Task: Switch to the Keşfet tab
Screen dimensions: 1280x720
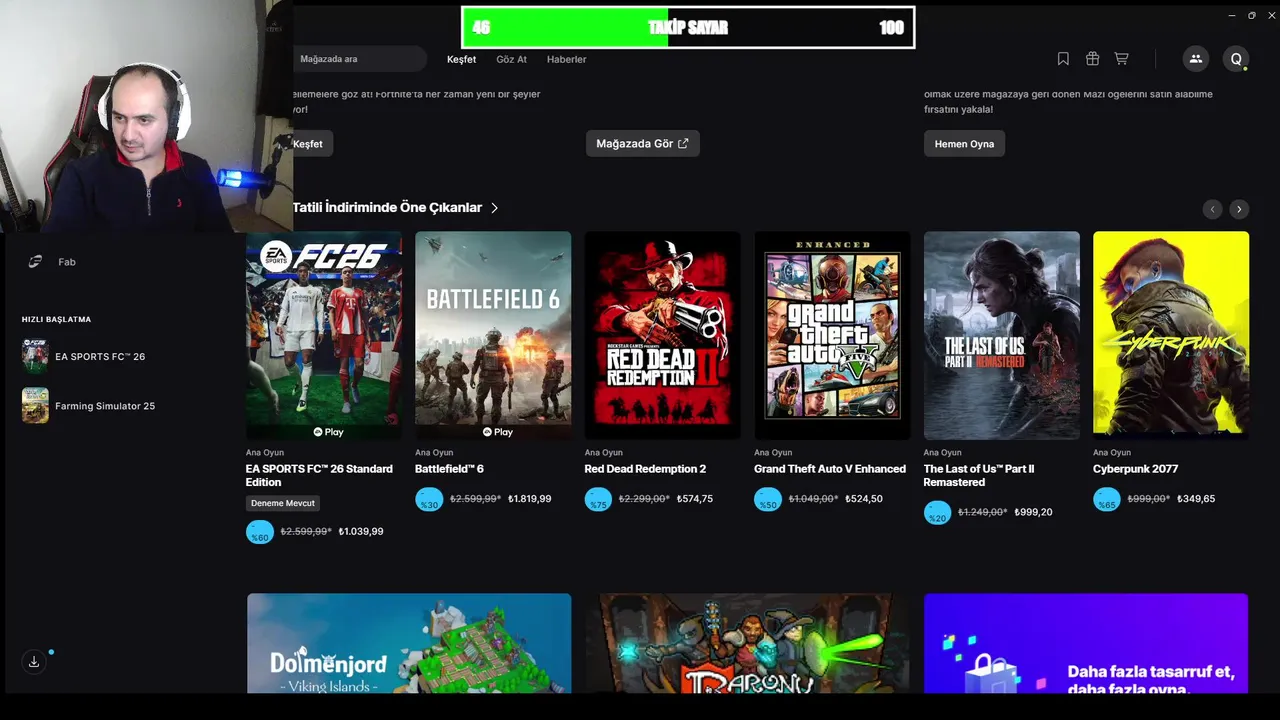Action: (x=461, y=59)
